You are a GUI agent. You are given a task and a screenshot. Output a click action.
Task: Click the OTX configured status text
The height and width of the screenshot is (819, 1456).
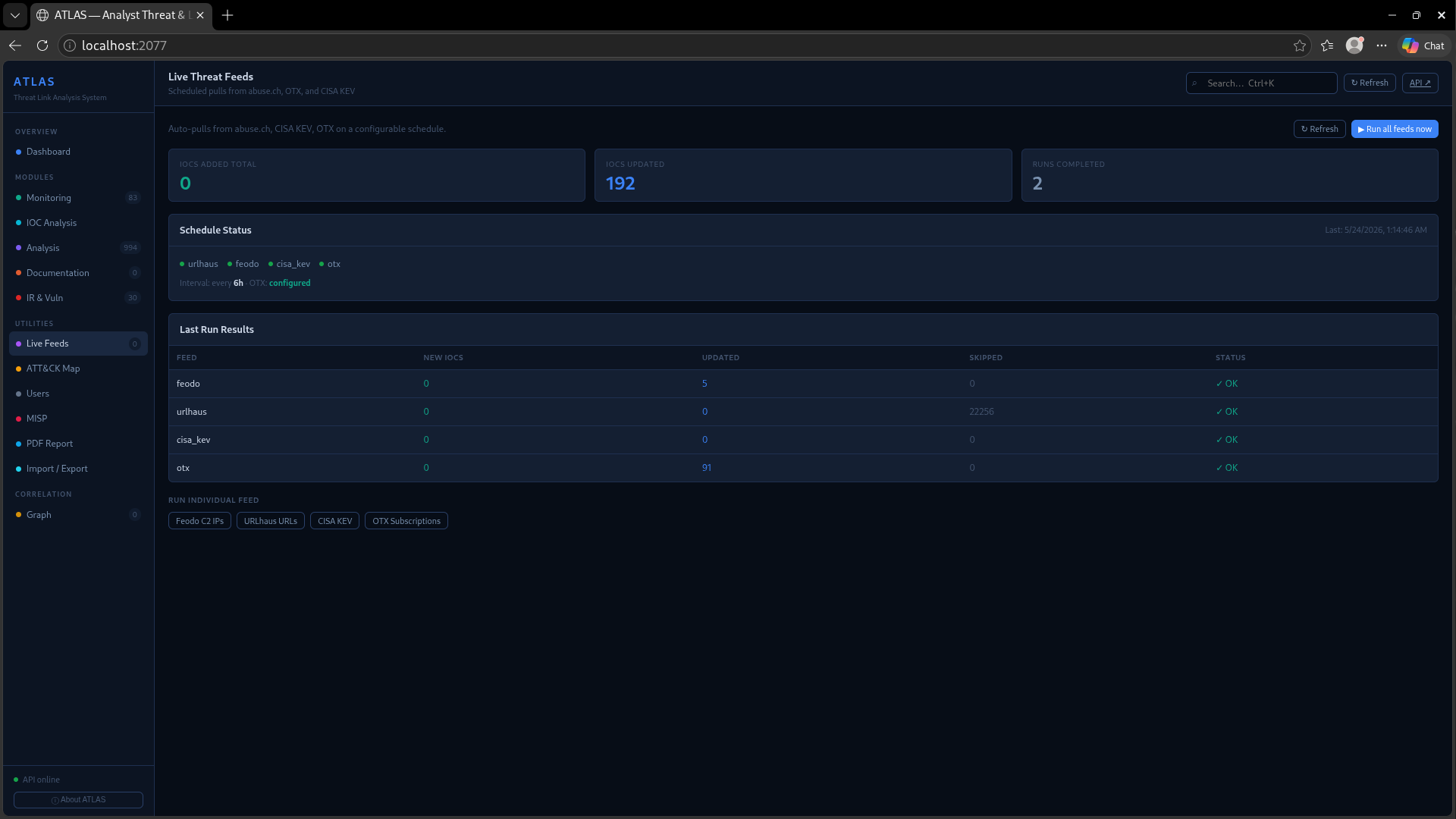[290, 283]
